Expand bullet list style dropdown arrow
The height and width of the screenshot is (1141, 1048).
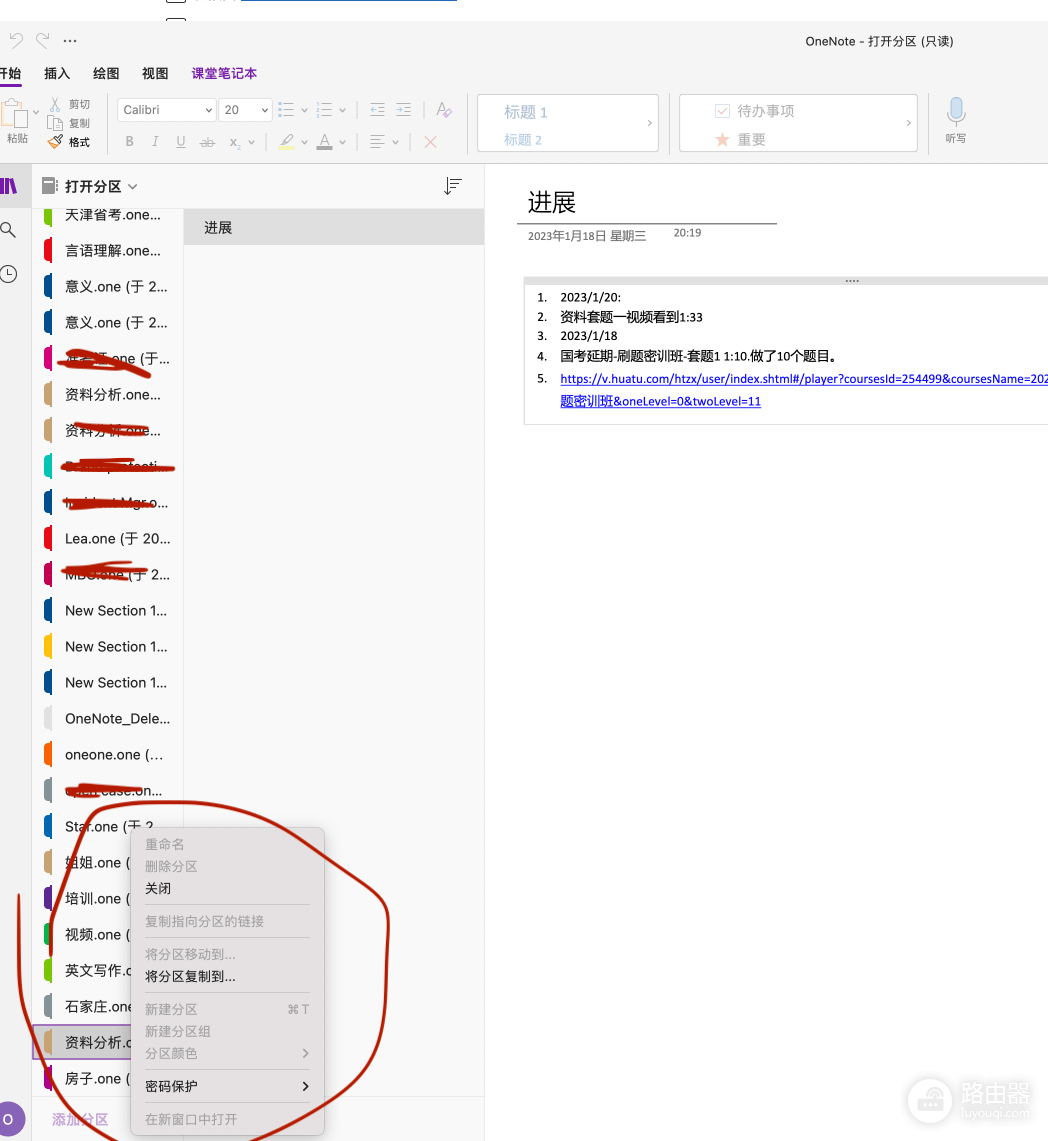click(x=304, y=111)
